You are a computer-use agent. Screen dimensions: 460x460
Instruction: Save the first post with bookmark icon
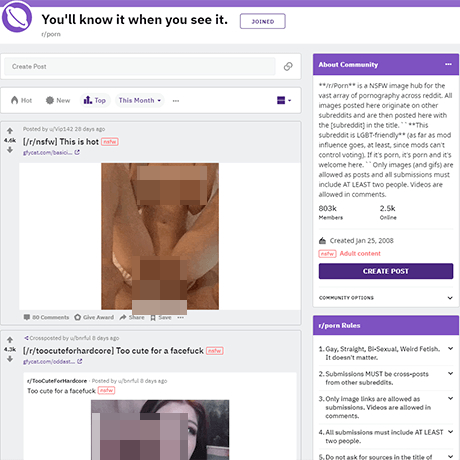pyautogui.click(x=161, y=317)
